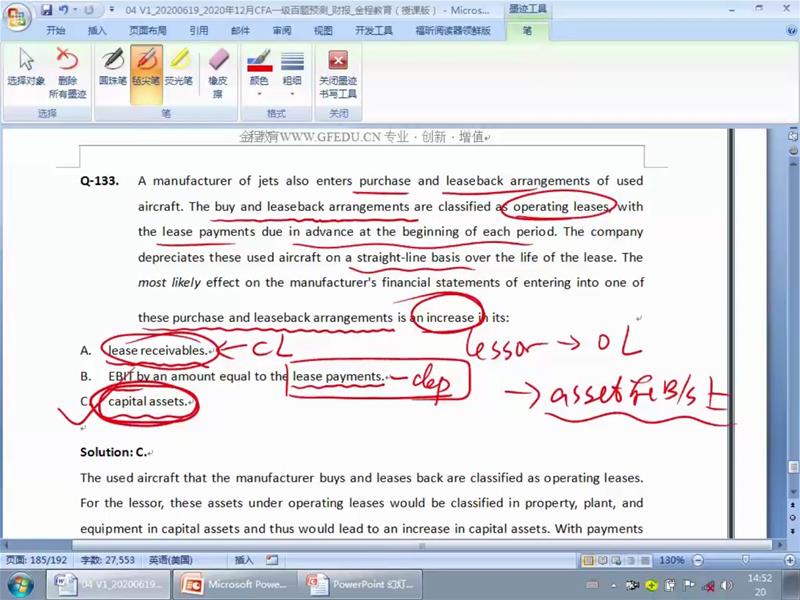This screenshot has width=800, height=600.
Task: Click the Action Center flag tray icon
Action: [689, 586]
